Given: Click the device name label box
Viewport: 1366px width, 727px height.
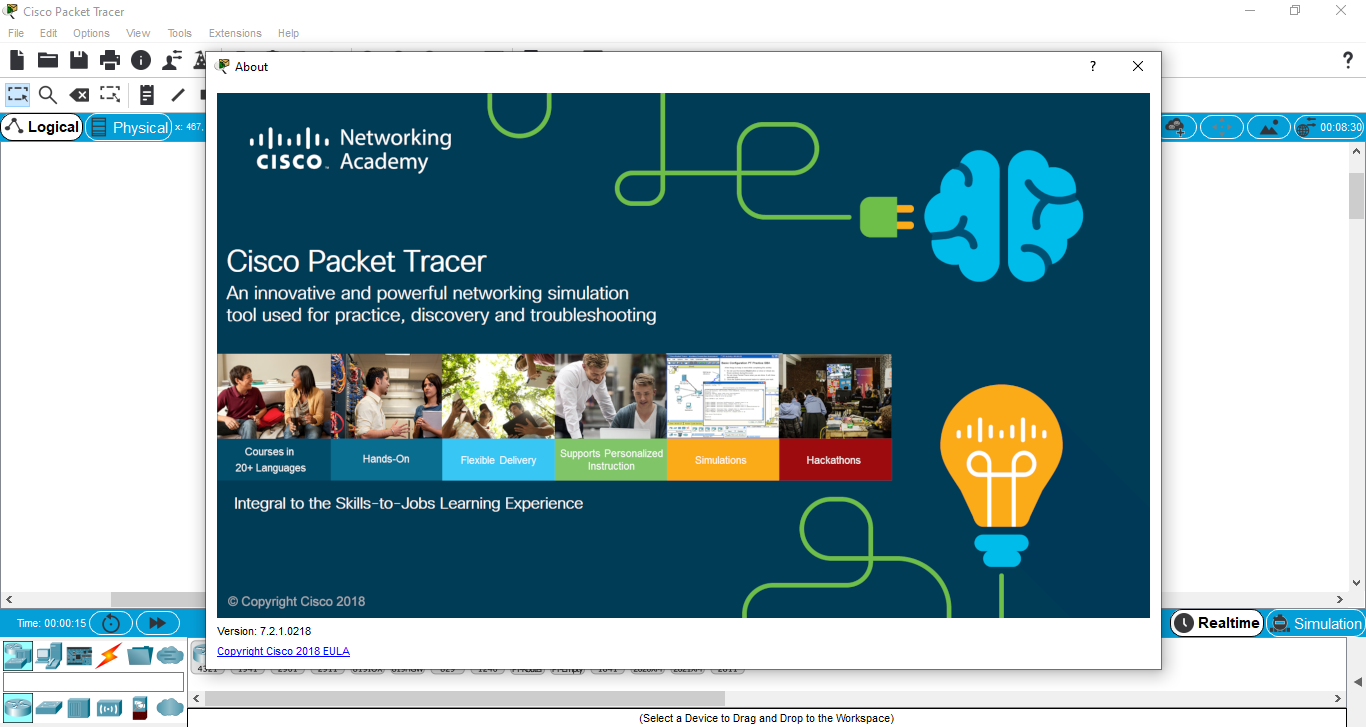Looking at the screenshot, I should pos(94,682).
